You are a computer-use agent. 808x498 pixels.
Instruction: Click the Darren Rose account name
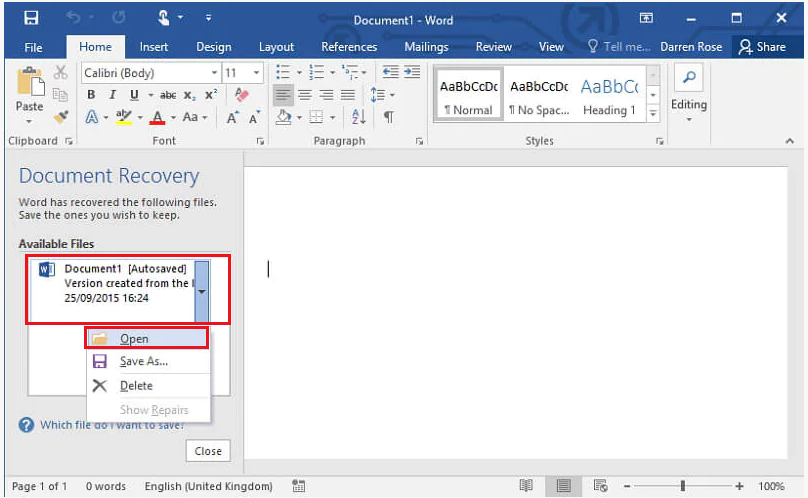691,47
